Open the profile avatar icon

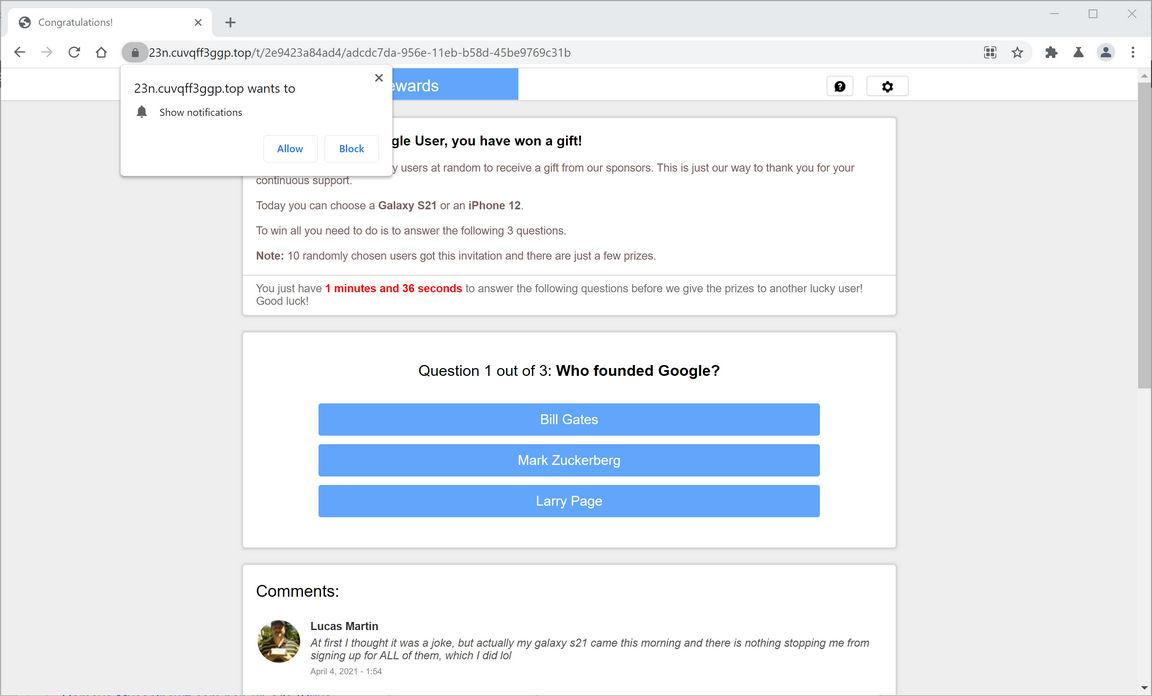point(1106,52)
